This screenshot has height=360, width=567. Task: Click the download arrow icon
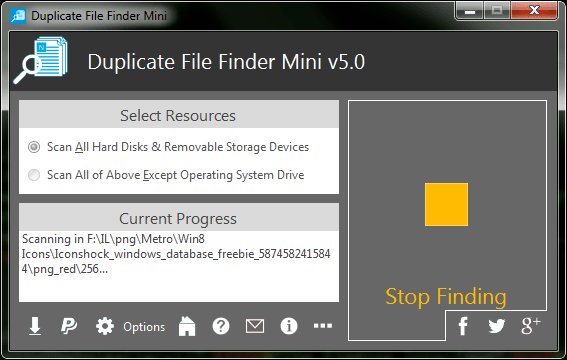[x=35, y=326]
